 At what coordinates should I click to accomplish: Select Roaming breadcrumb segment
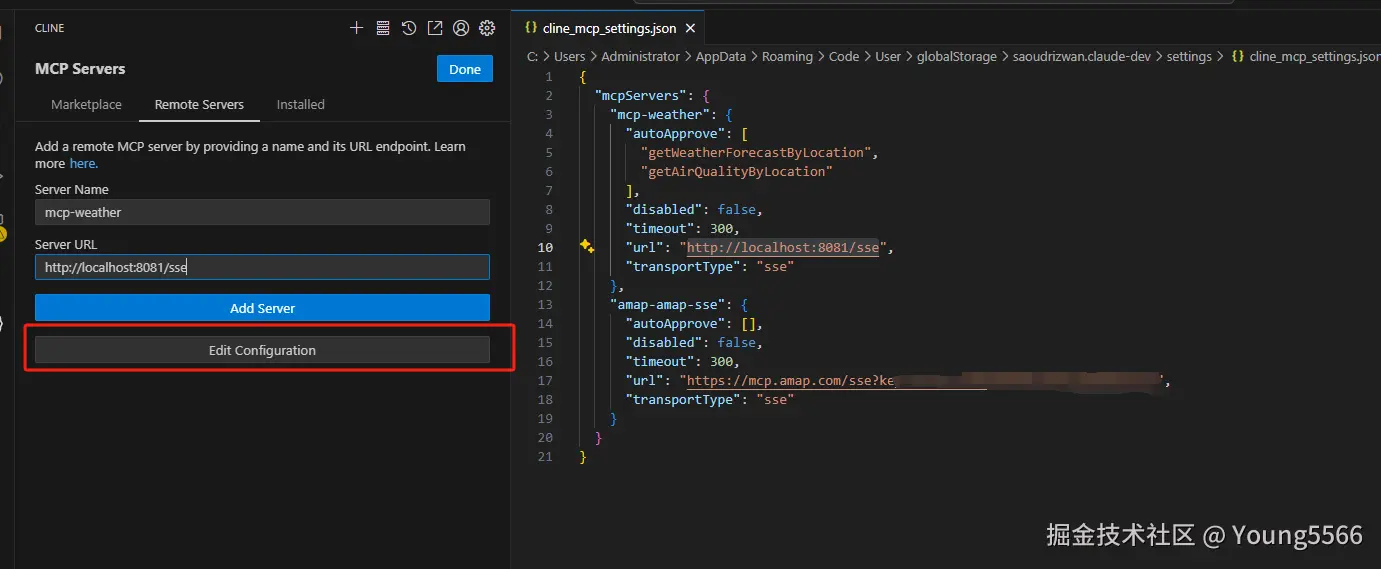787,56
